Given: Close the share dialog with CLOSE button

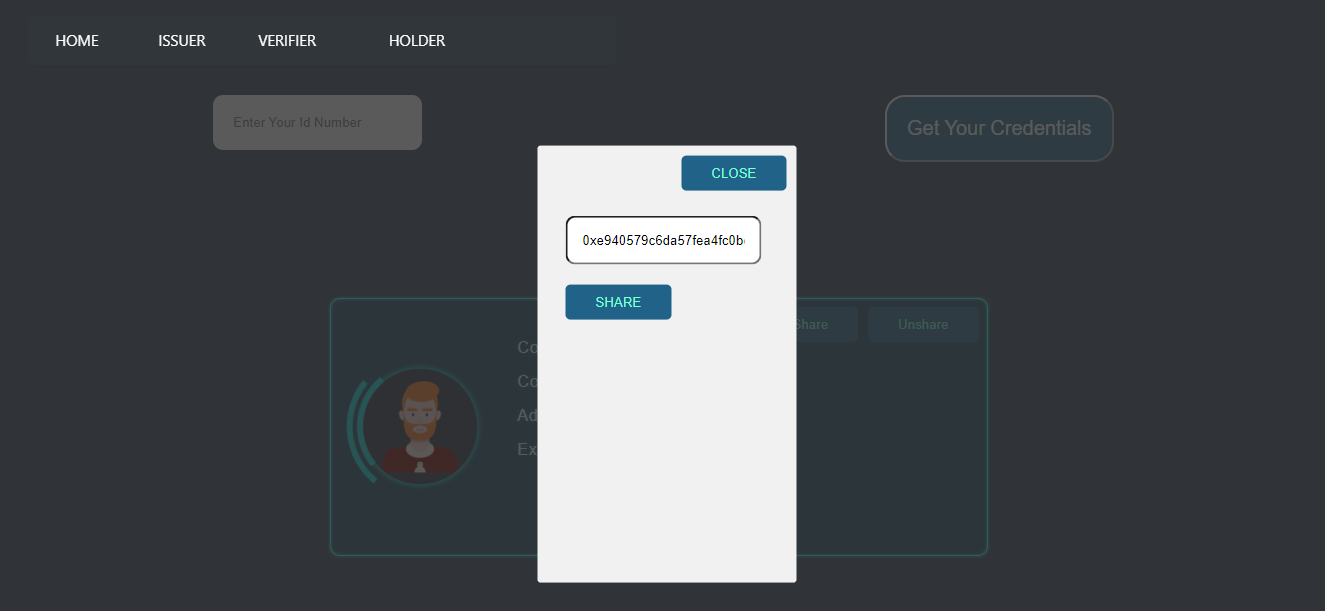Looking at the screenshot, I should pos(733,173).
